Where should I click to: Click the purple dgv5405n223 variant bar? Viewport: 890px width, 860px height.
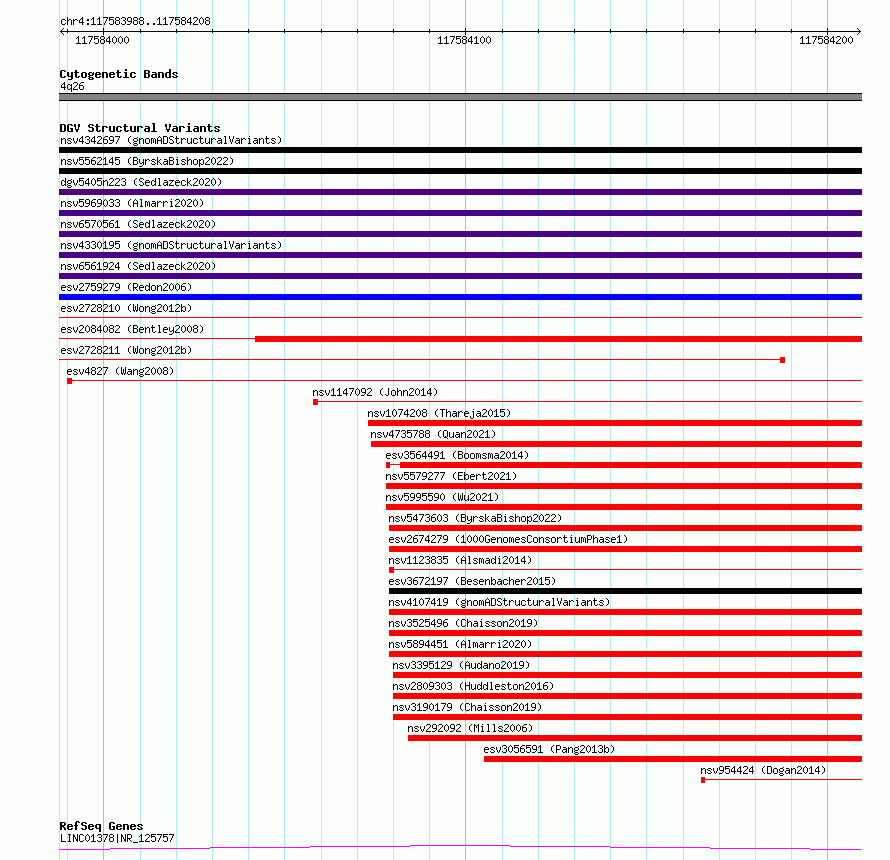[x=460, y=192]
